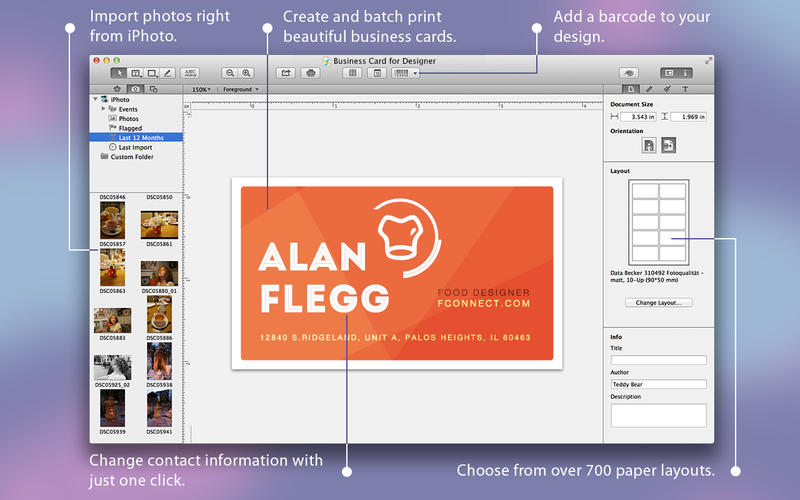
Task: Click the Change Layout button
Action: click(x=659, y=303)
